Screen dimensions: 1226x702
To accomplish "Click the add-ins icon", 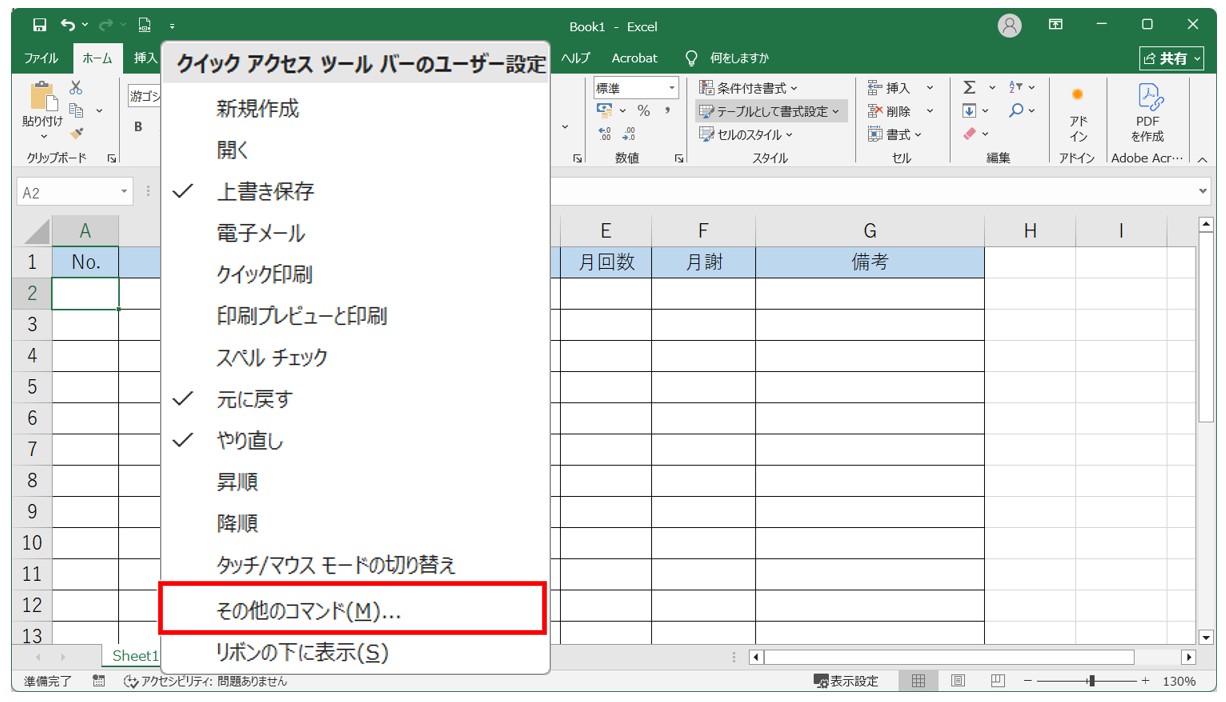I will point(1078,95).
